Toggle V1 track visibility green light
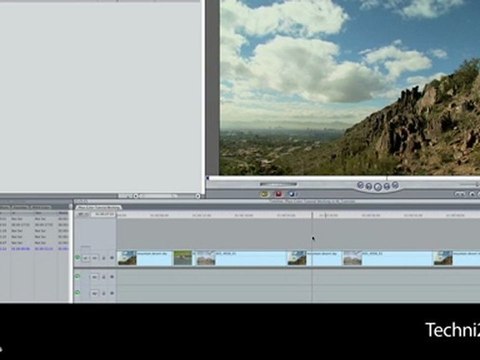This screenshot has height=360, width=480. pyautogui.click(x=78, y=257)
